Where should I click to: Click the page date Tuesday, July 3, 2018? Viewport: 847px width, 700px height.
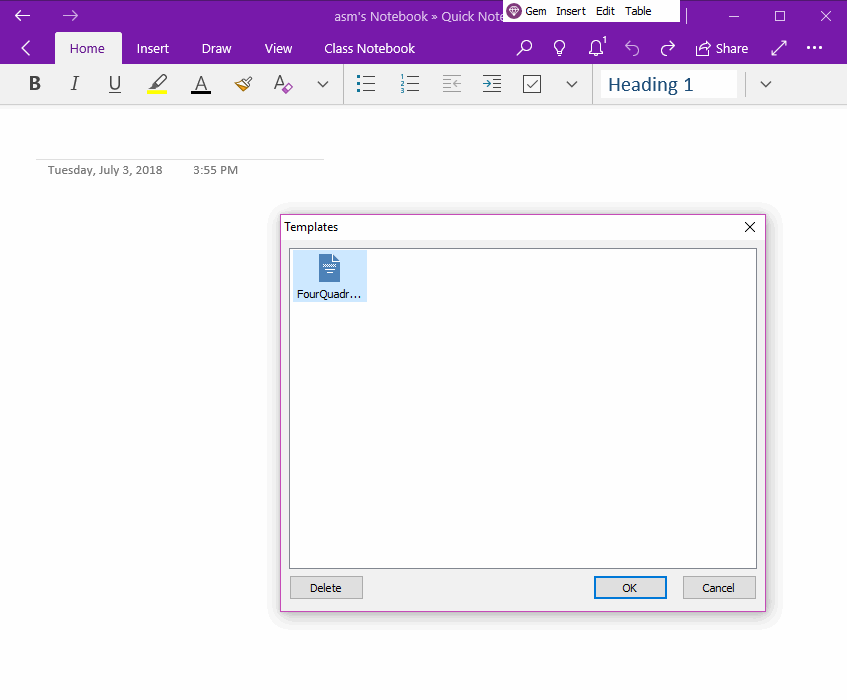pyautogui.click(x=105, y=170)
